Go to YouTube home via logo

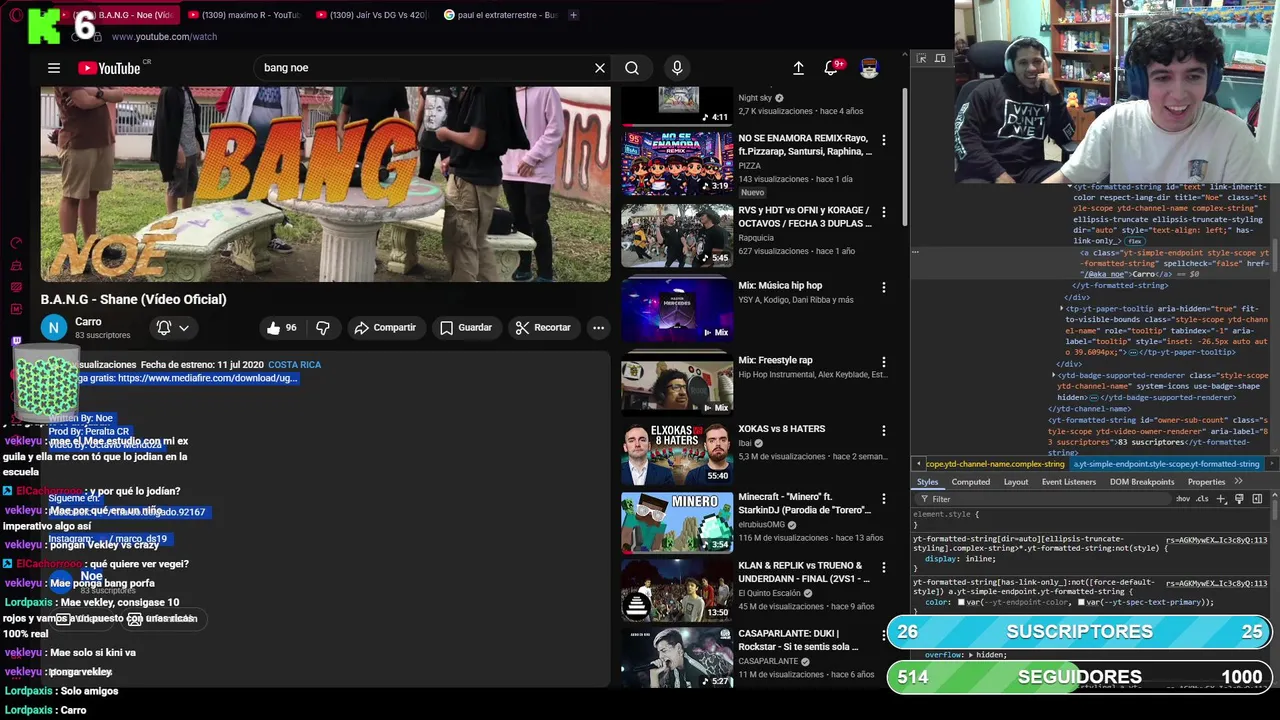(109, 68)
